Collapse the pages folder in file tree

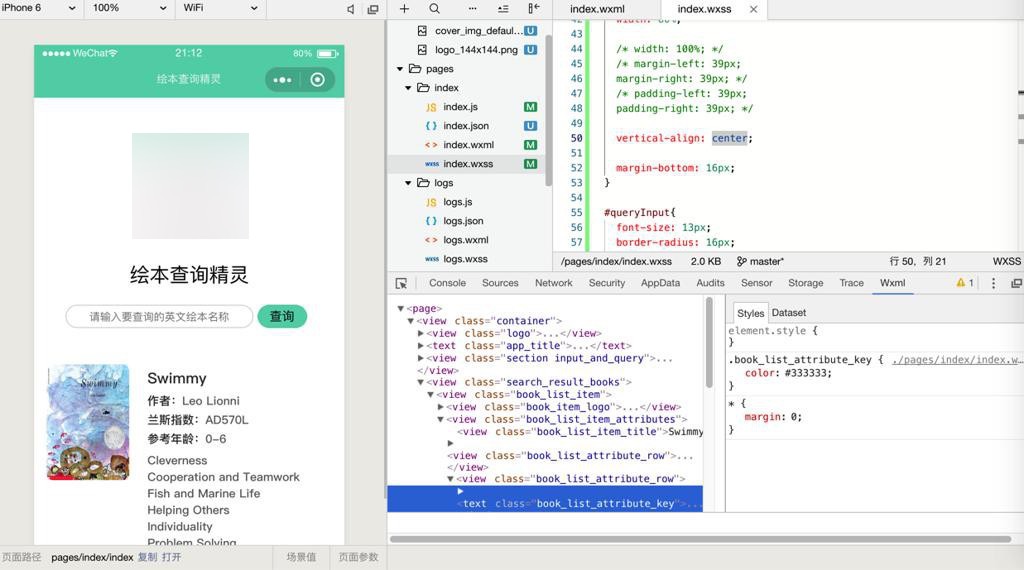(x=401, y=69)
